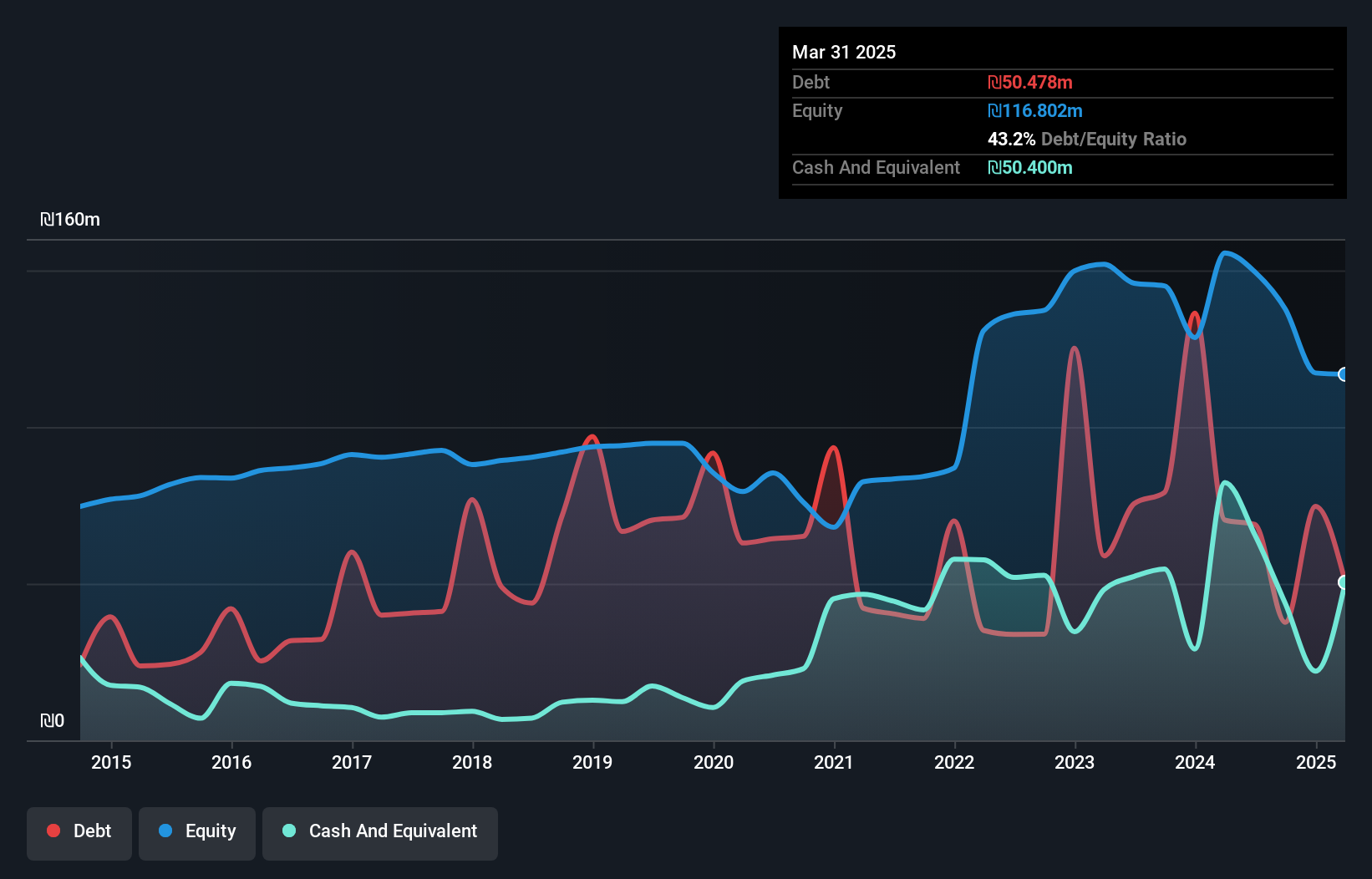Click the 43.2% Debt/Equity Ratio text
1372x879 pixels.
[x=1087, y=139]
